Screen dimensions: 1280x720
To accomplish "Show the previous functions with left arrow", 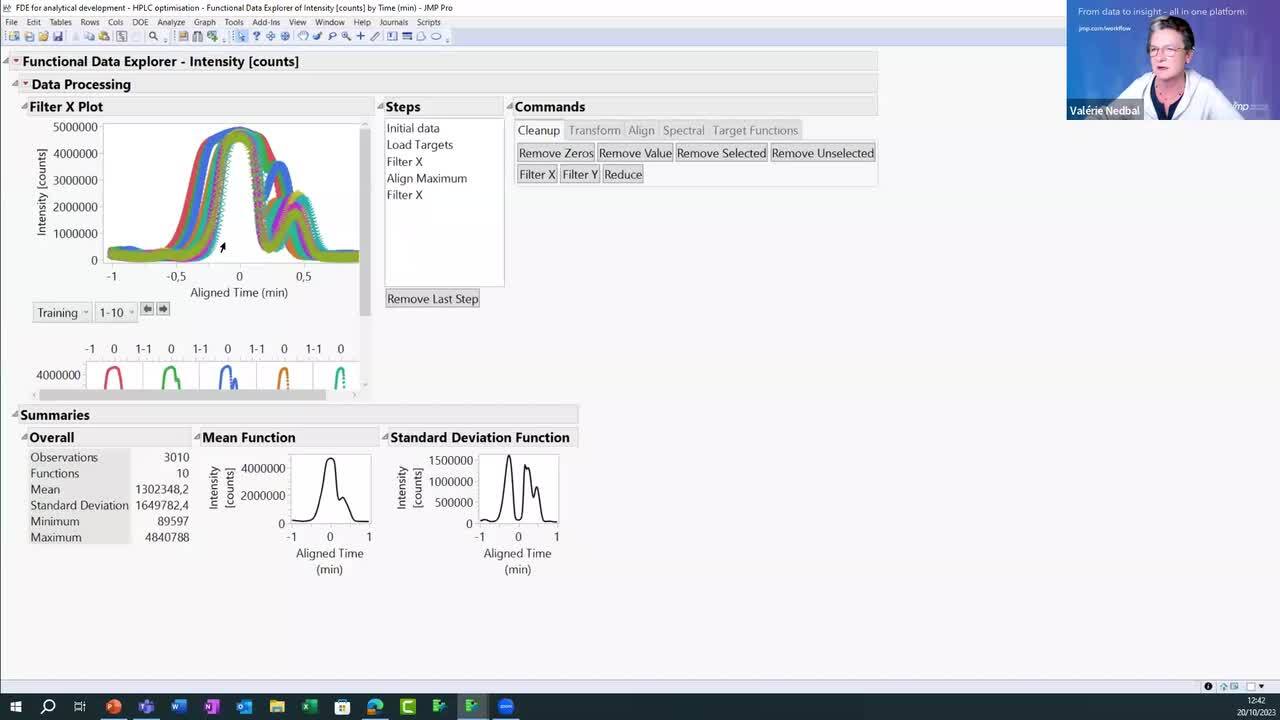I will pos(147,309).
